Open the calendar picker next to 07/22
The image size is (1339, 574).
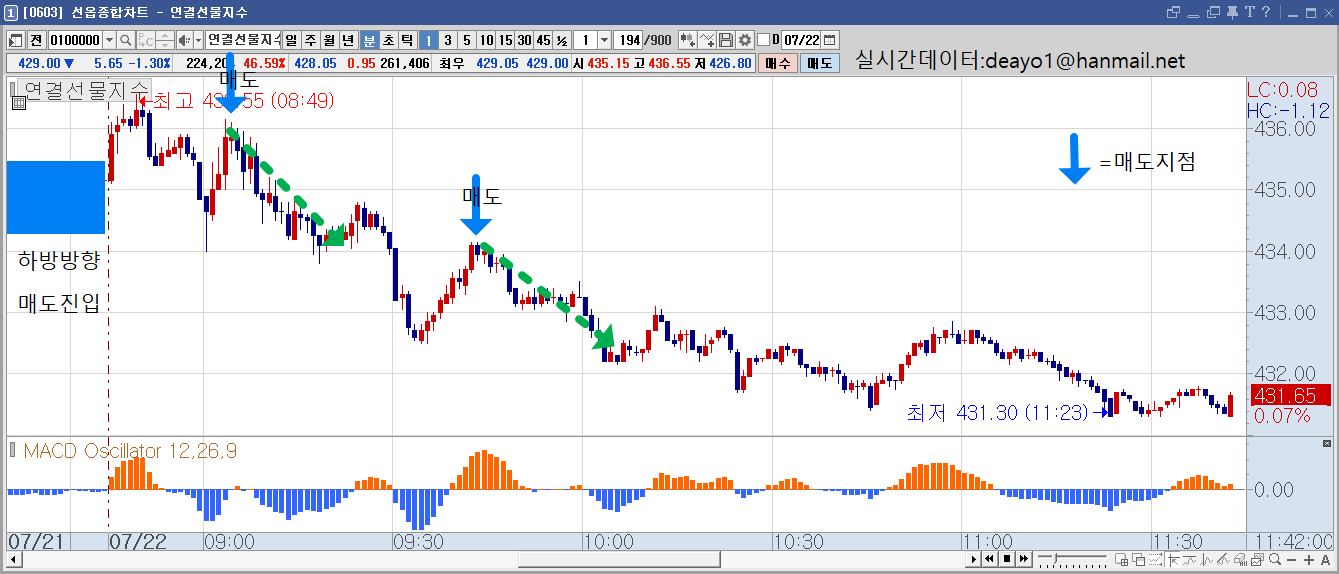tap(829, 40)
